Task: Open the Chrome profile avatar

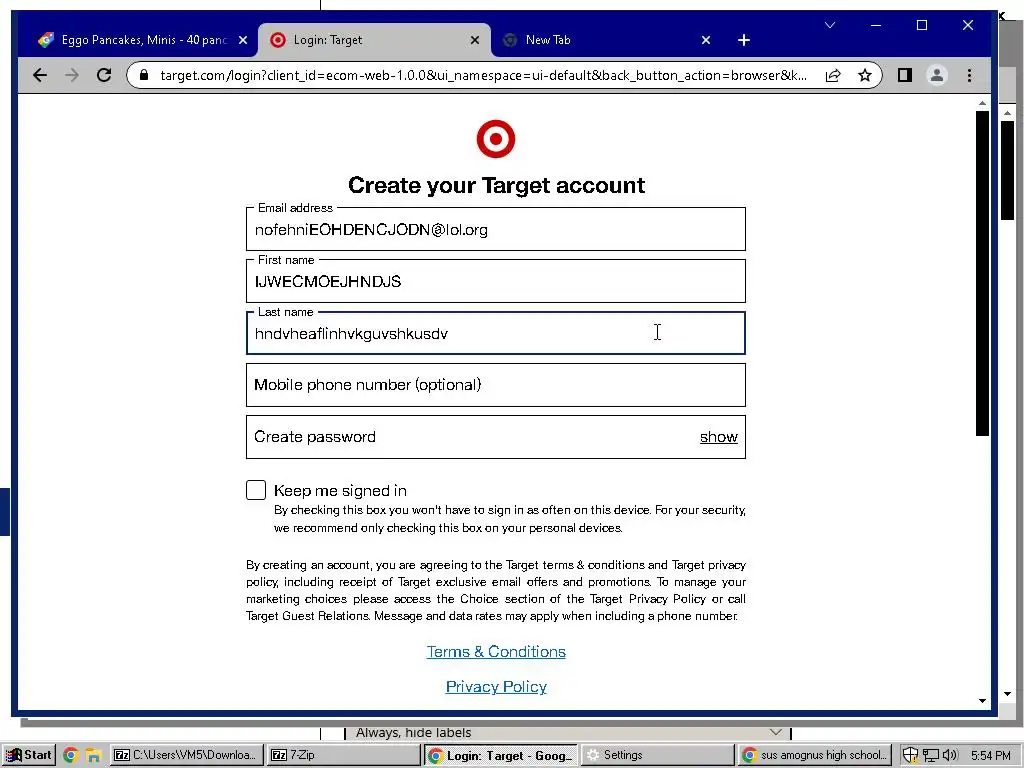Action: pyautogui.click(x=936, y=75)
